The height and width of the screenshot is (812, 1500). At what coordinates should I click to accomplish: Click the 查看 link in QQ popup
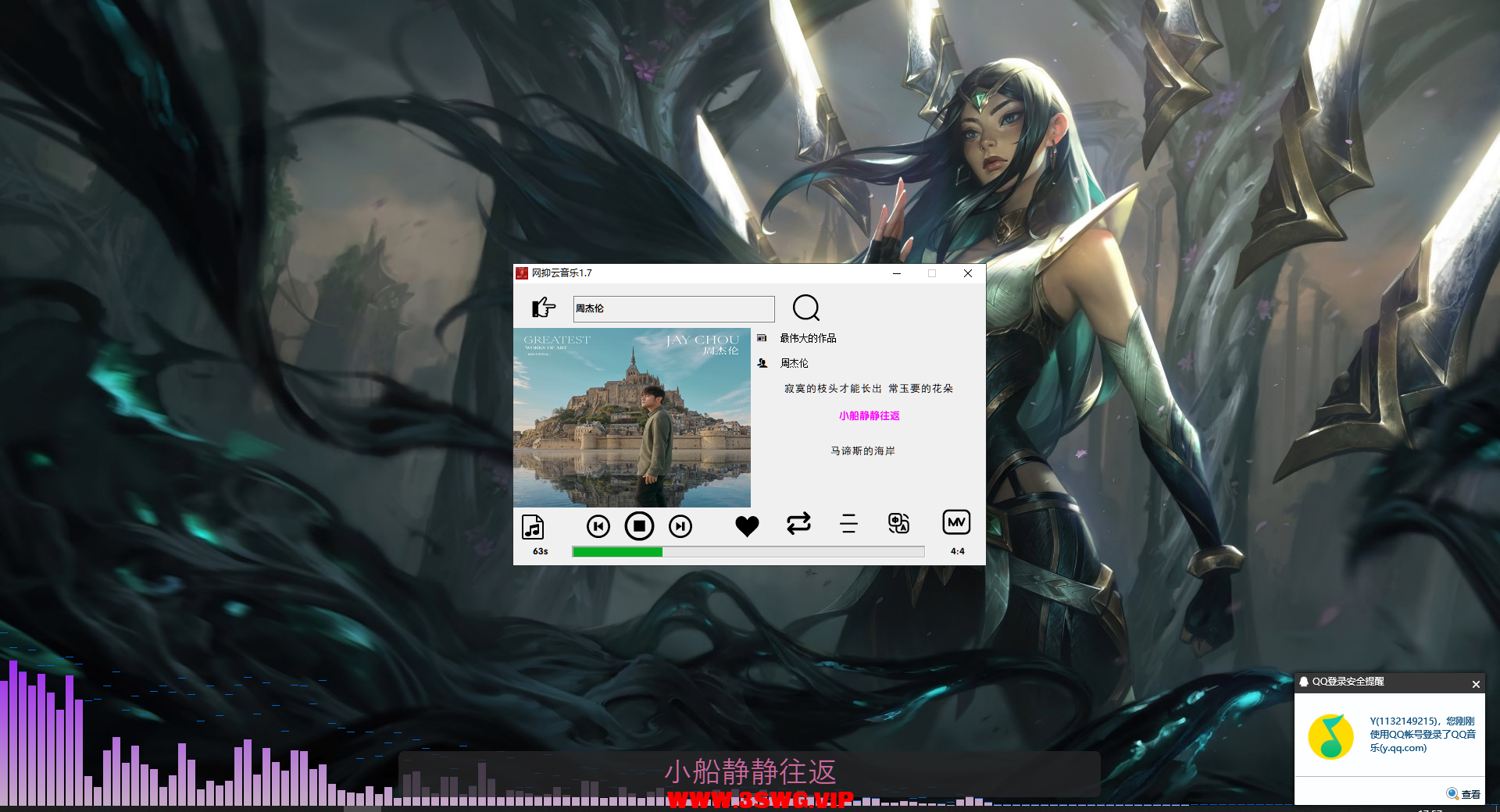coord(1471,794)
